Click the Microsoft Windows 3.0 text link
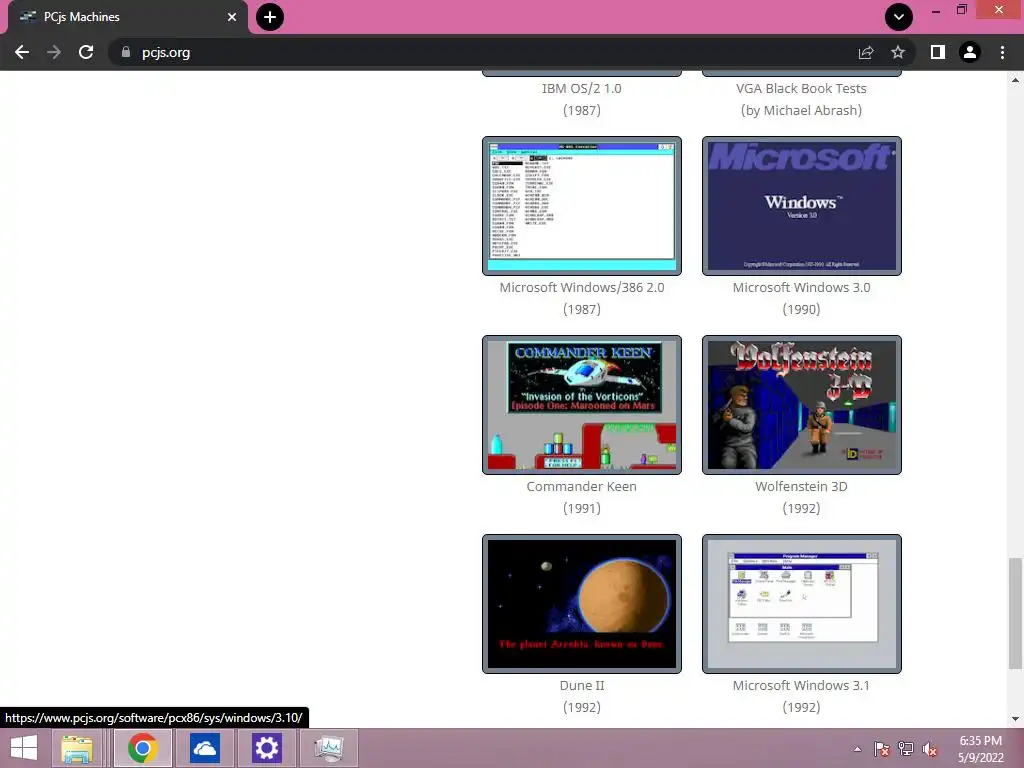 point(801,287)
